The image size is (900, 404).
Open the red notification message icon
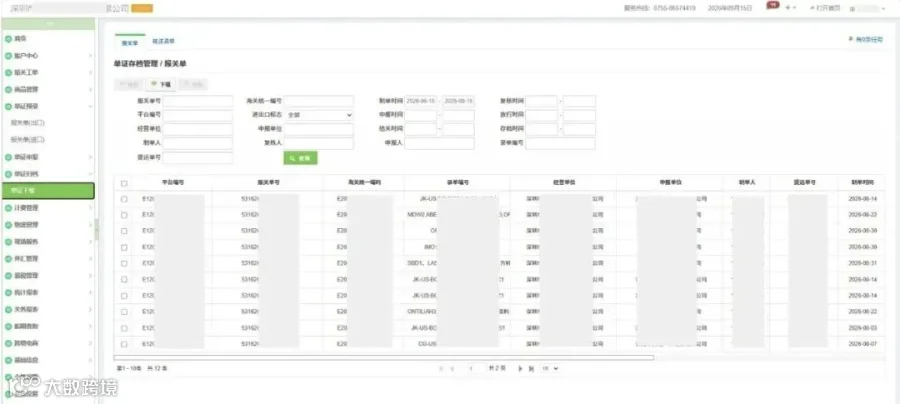click(x=773, y=5)
